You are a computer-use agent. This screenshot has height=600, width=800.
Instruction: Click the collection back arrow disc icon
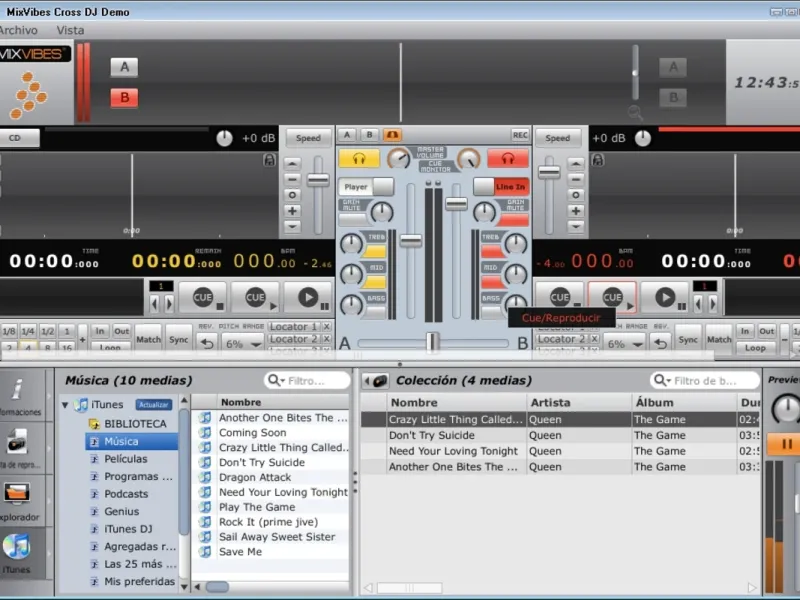tap(375, 381)
